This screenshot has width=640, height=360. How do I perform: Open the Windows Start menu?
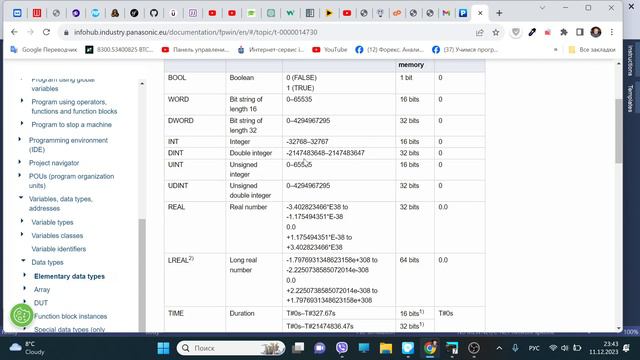[163, 348]
